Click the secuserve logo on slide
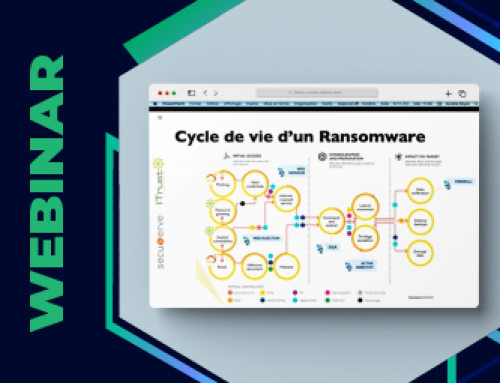 tap(160, 242)
